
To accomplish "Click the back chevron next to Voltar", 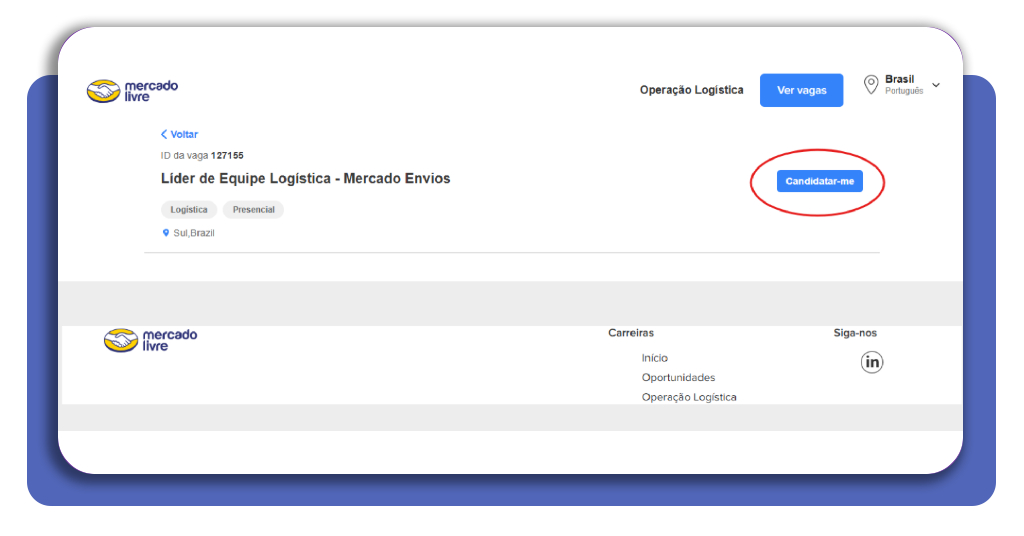I will click(x=164, y=134).
